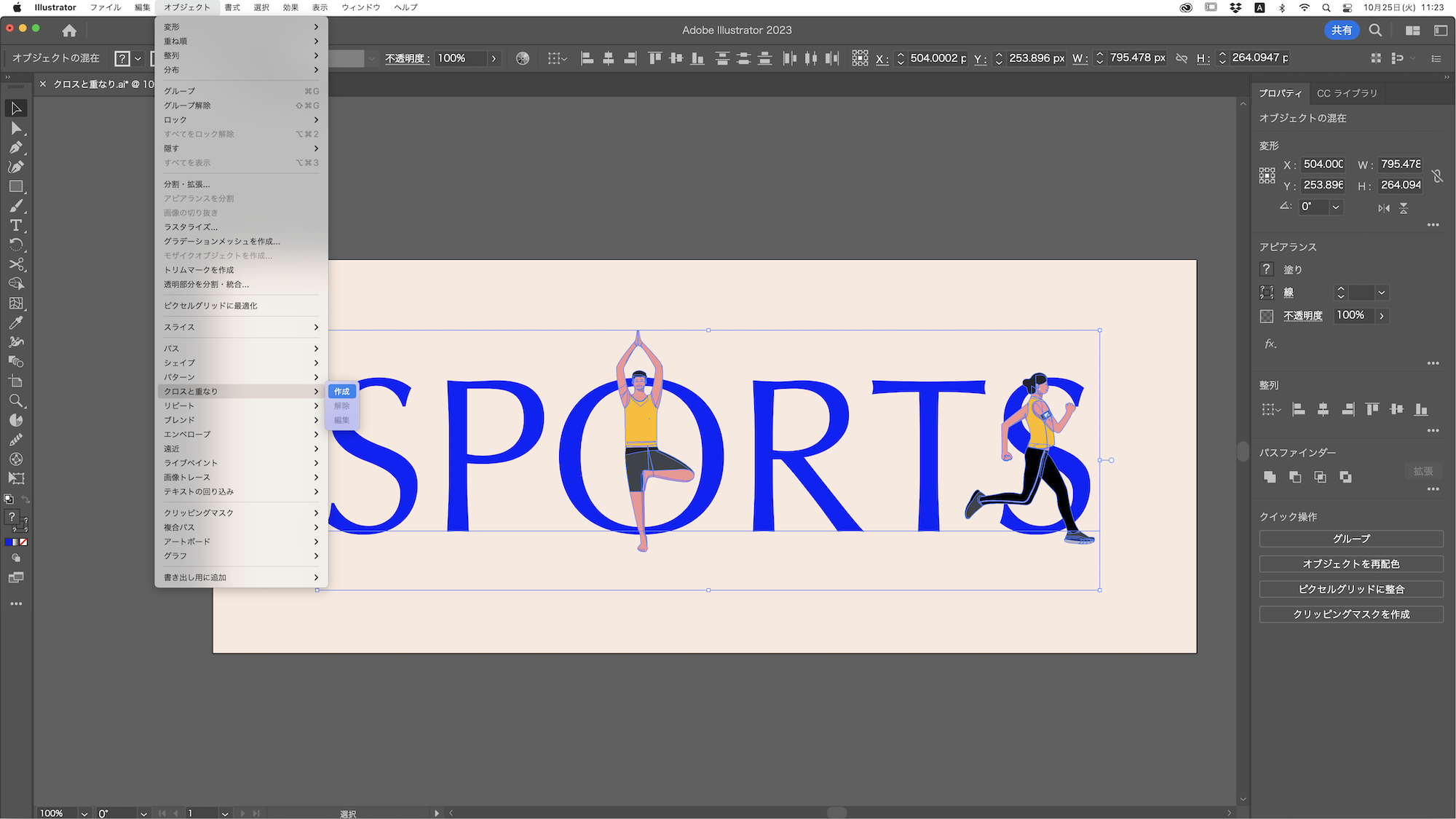Toggle flip horizontal in transform panel

pyautogui.click(x=1383, y=208)
